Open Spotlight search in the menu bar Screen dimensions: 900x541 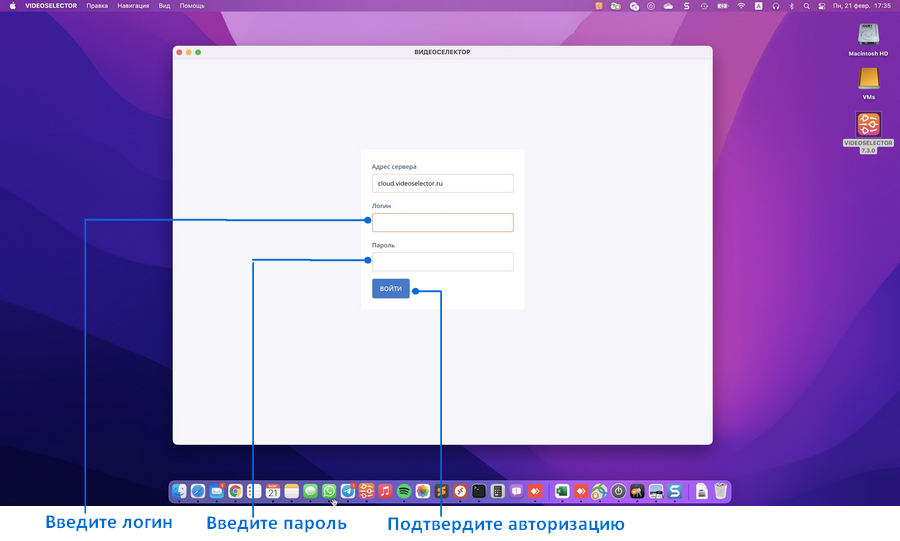(x=806, y=6)
